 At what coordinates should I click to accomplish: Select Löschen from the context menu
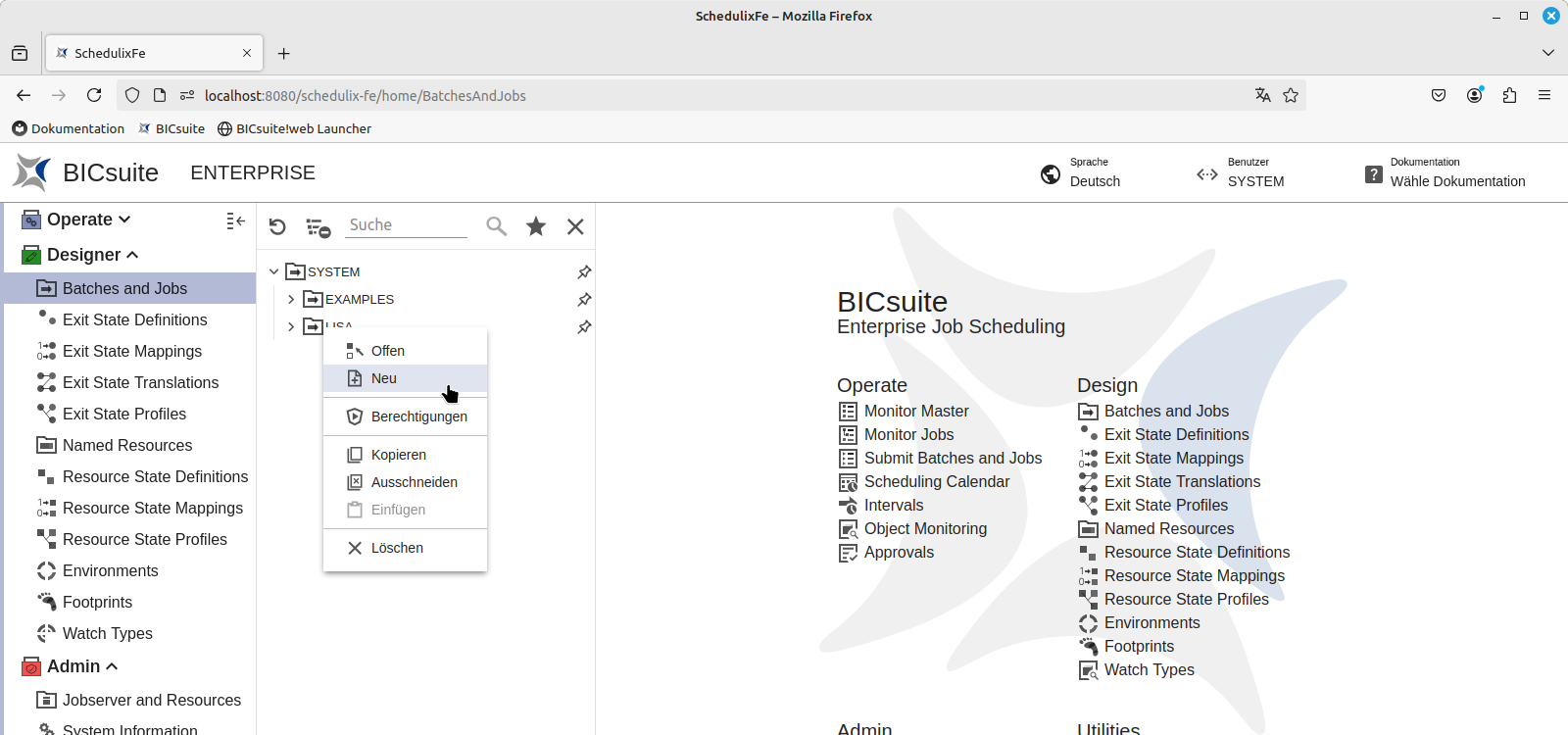click(397, 548)
